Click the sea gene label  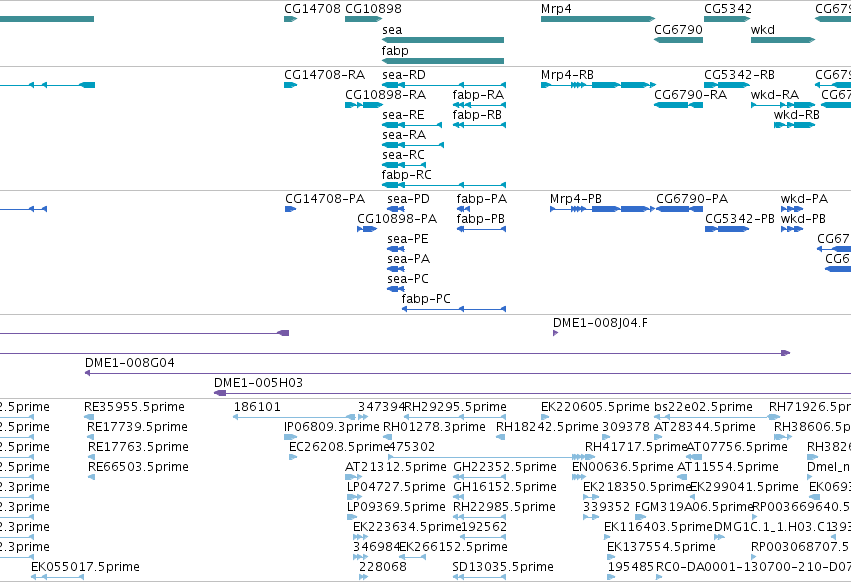[392, 30]
